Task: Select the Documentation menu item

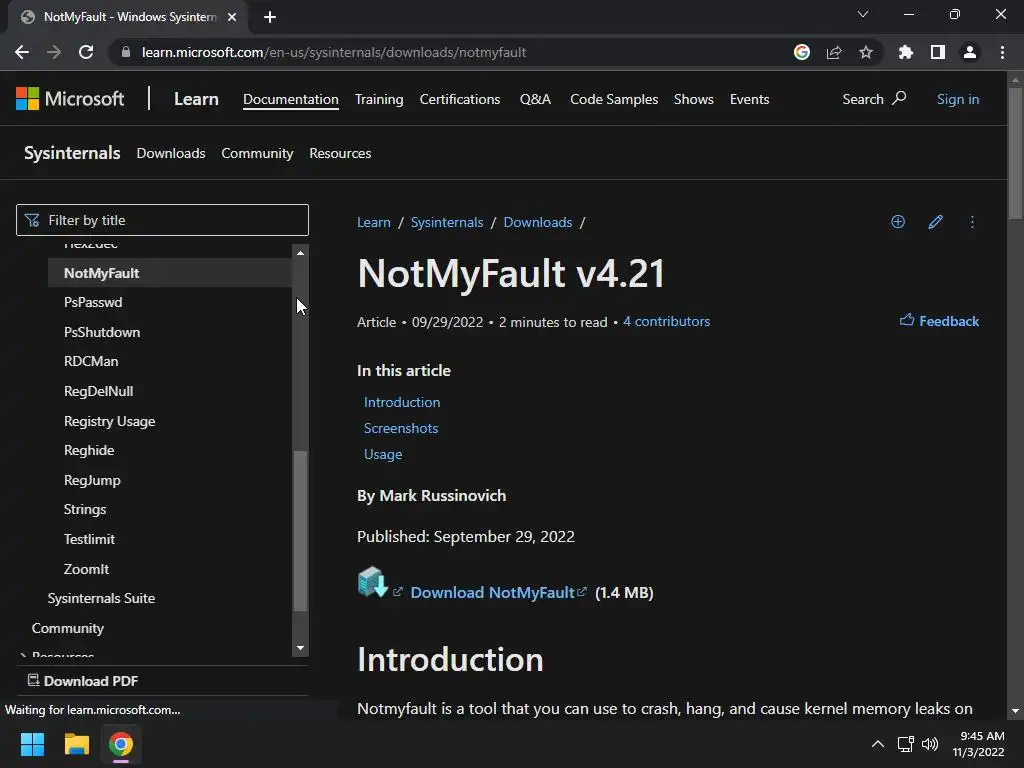Action: (291, 99)
